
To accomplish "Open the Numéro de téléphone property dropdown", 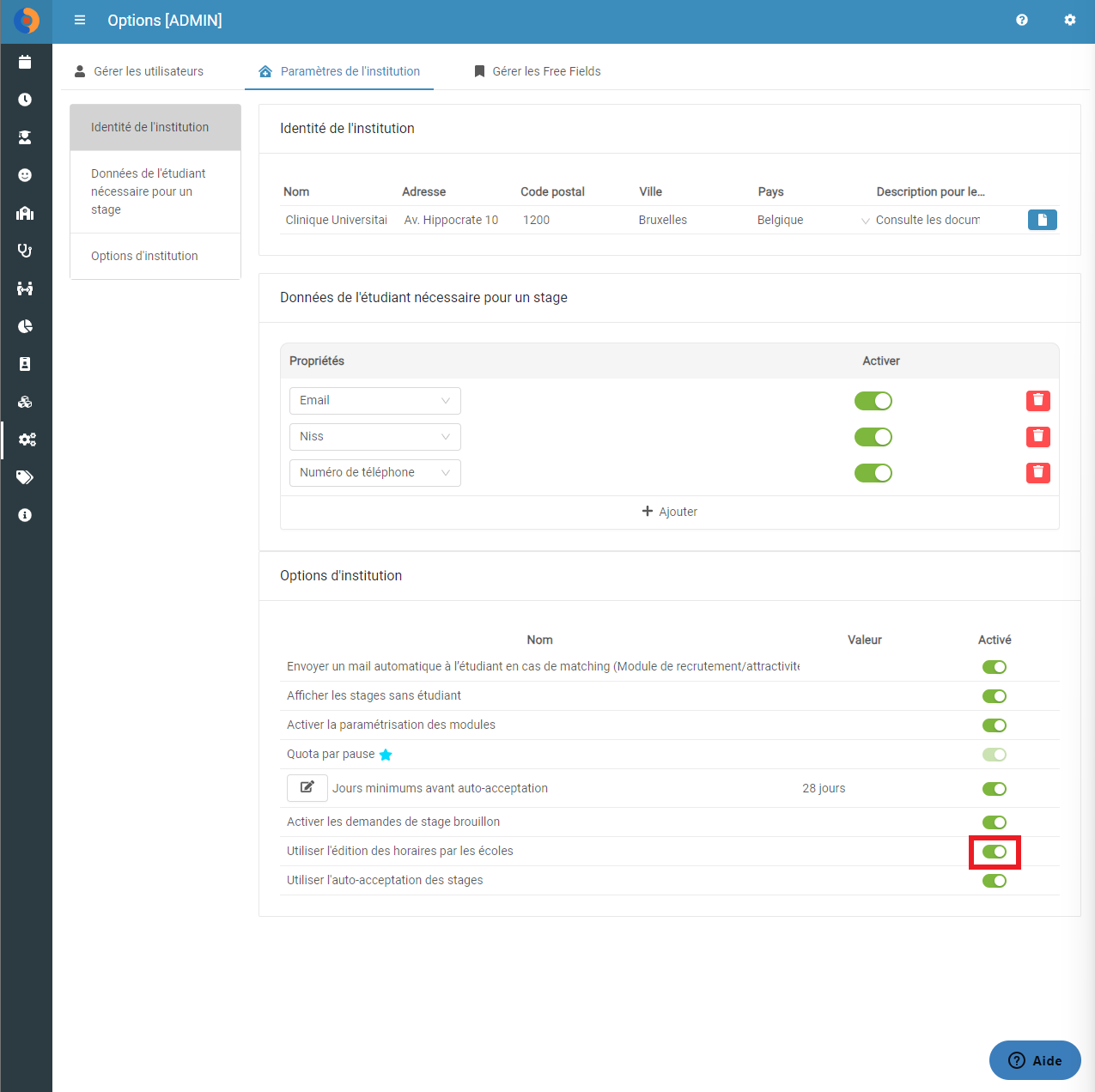I will 375,473.
